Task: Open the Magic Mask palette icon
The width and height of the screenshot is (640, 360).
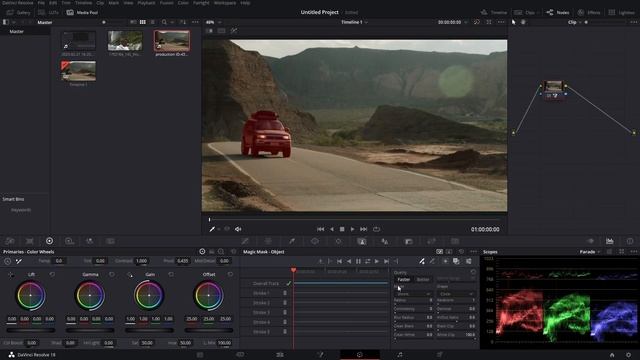Action: tap(362, 241)
